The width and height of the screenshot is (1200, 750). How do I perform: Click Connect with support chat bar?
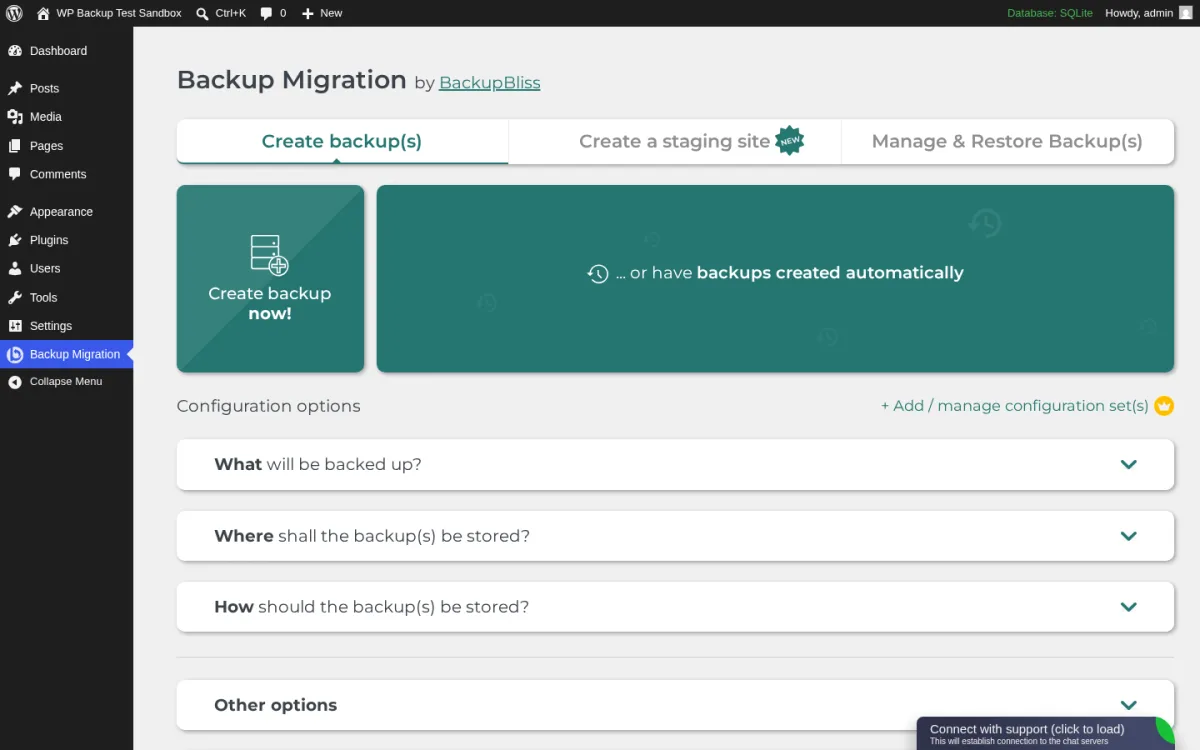tap(1046, 734)
